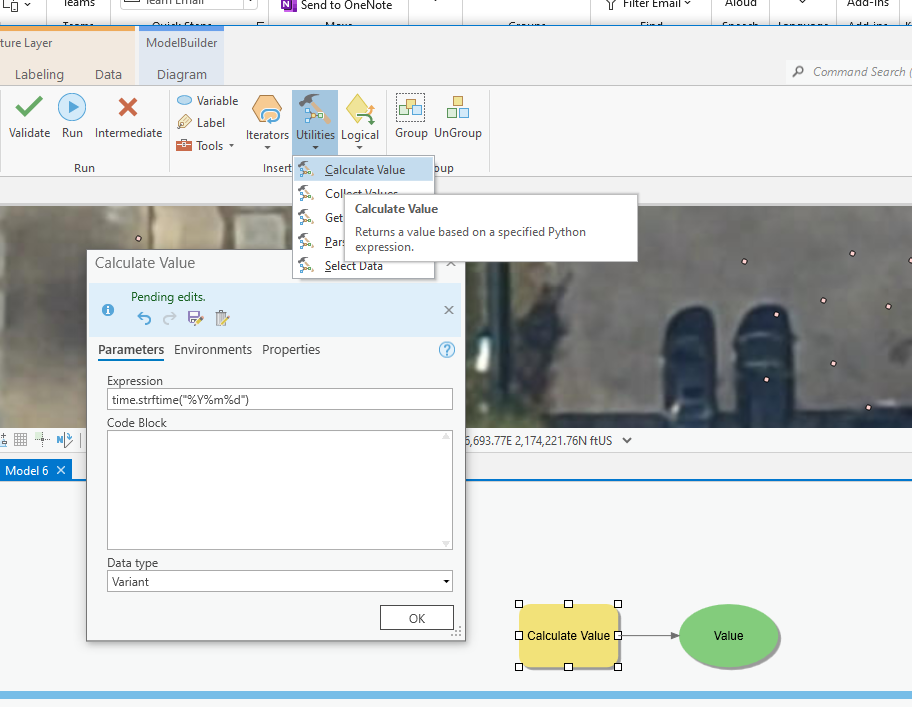Open the coordinate units dropdown on status bar
The image size is (912, 707).
628,438
